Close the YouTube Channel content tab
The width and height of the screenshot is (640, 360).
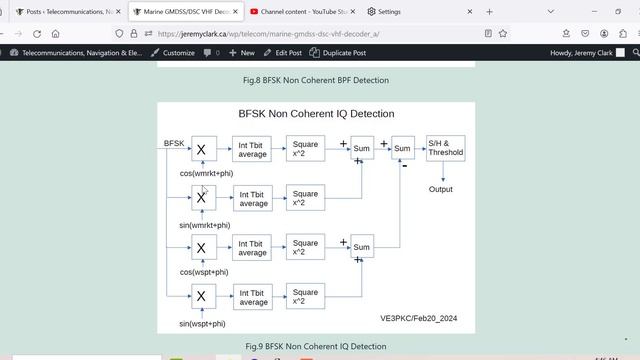pos(353,12)
